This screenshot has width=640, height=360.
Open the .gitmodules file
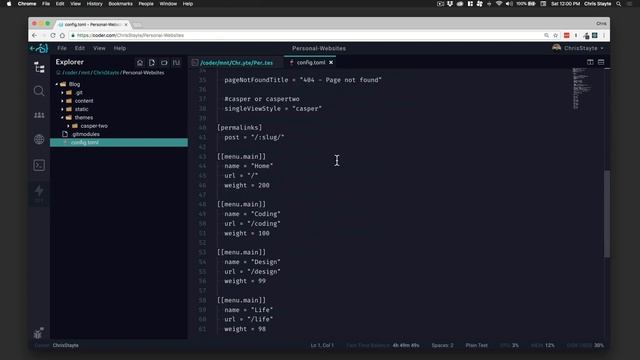(85, 134)
